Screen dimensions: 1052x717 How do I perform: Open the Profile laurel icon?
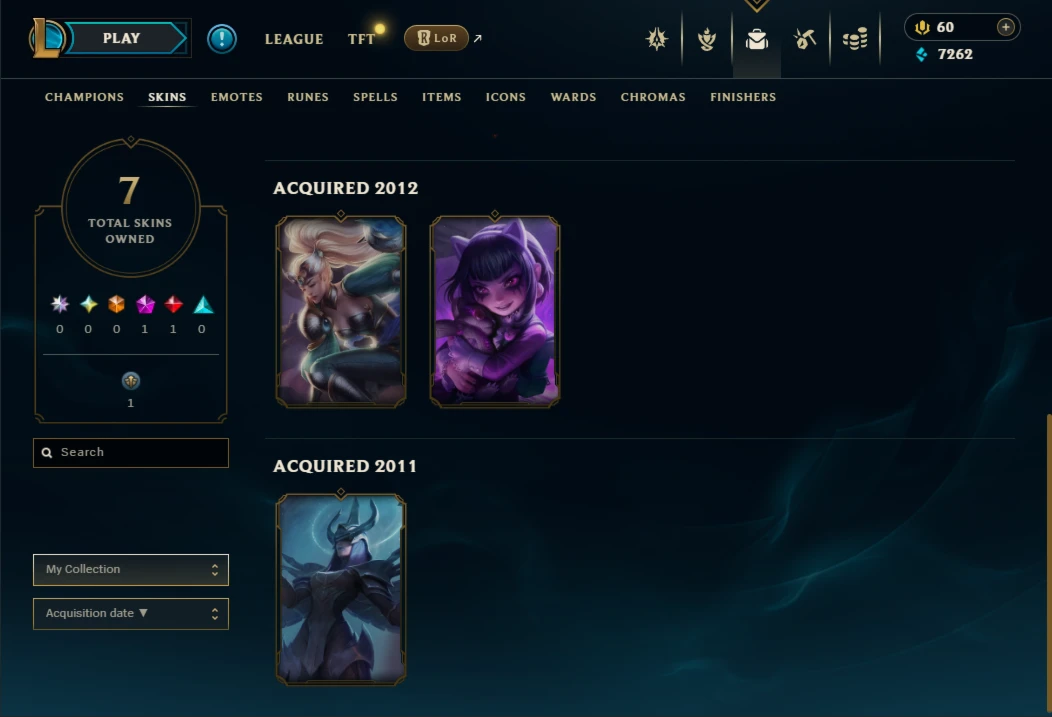706,40
